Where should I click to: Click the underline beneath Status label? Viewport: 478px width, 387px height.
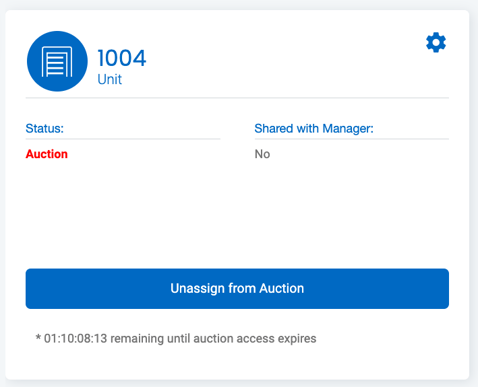[x=123, y=139]
